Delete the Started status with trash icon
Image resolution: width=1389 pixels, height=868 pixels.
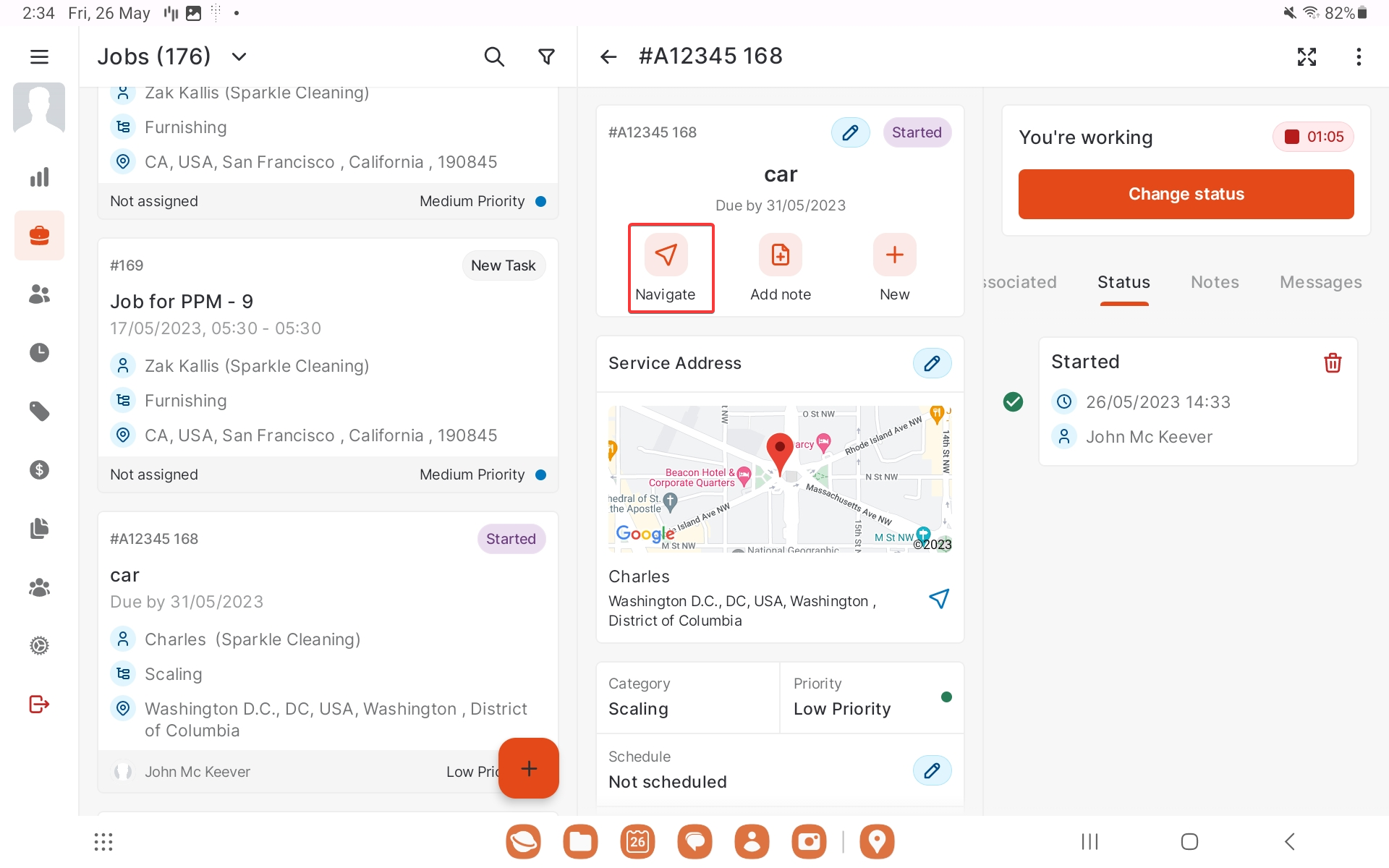[1333, 362]
